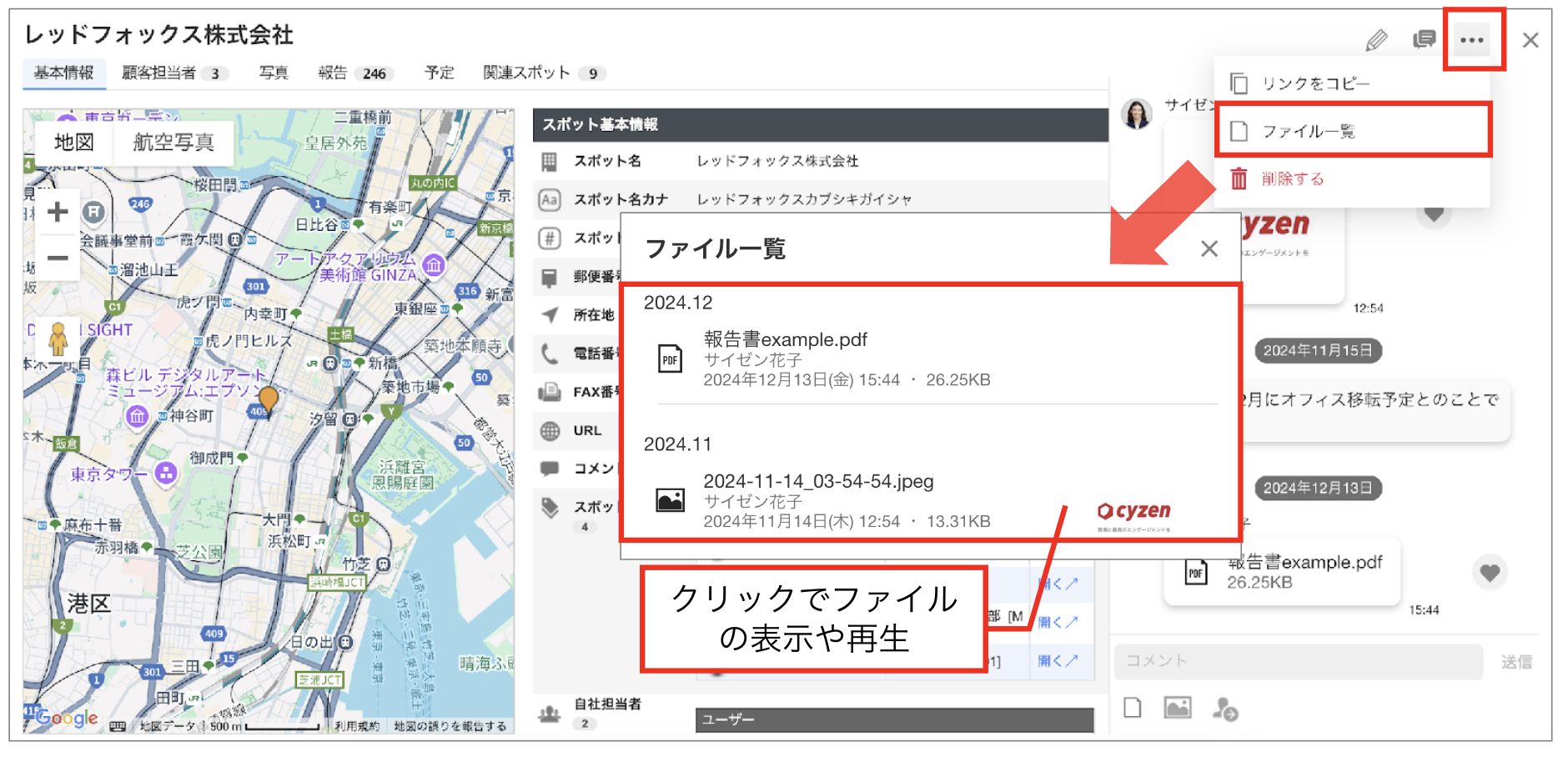This screenshot has height=762, width=1568.
Task: Open the 写真 tab
Action: (274, 73)
